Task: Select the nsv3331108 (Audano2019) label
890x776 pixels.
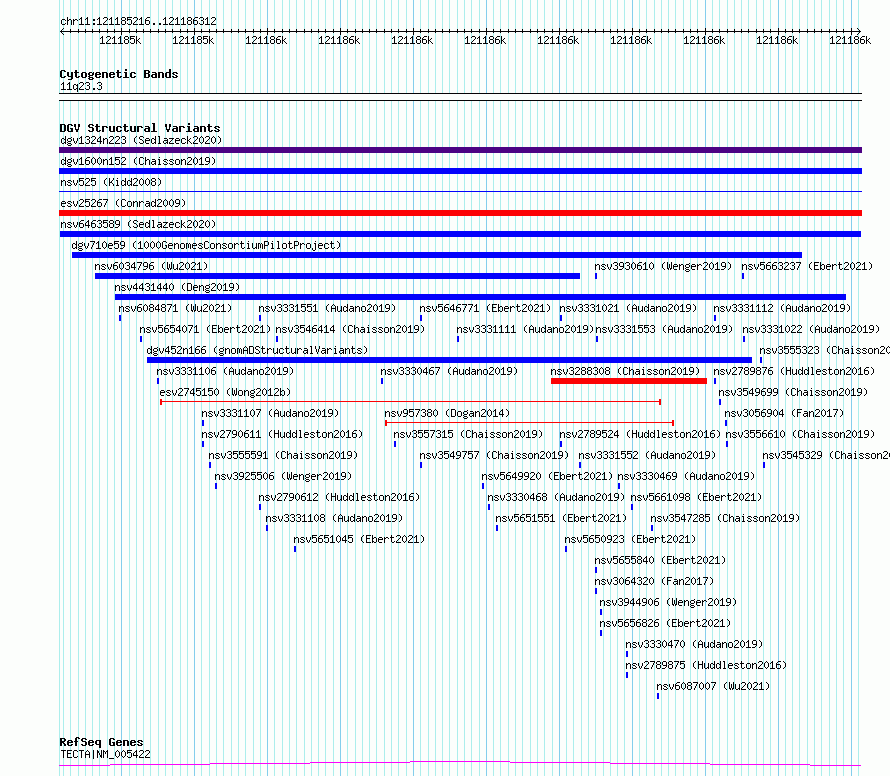Action: [x=334, y=518]
